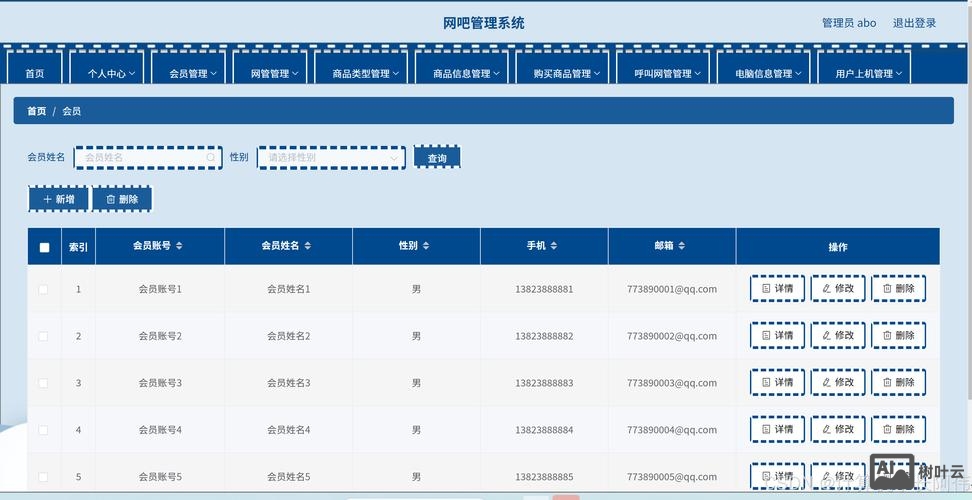Expand the 购买商品管理 menu
This screenshot has height=500, width=972.
[x=562, y=68]
